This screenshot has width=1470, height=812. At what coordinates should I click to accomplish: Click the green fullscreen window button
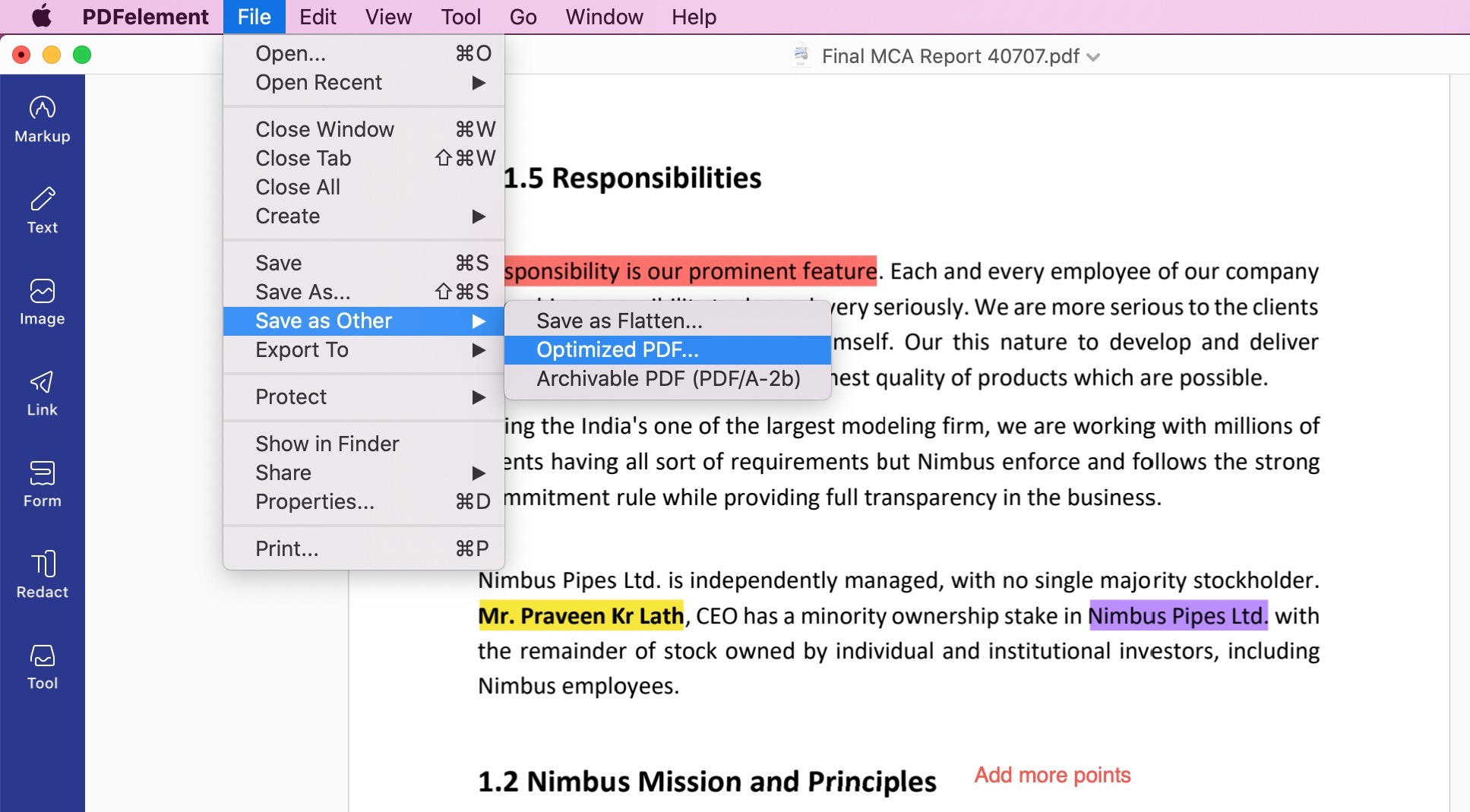(82, 55)
